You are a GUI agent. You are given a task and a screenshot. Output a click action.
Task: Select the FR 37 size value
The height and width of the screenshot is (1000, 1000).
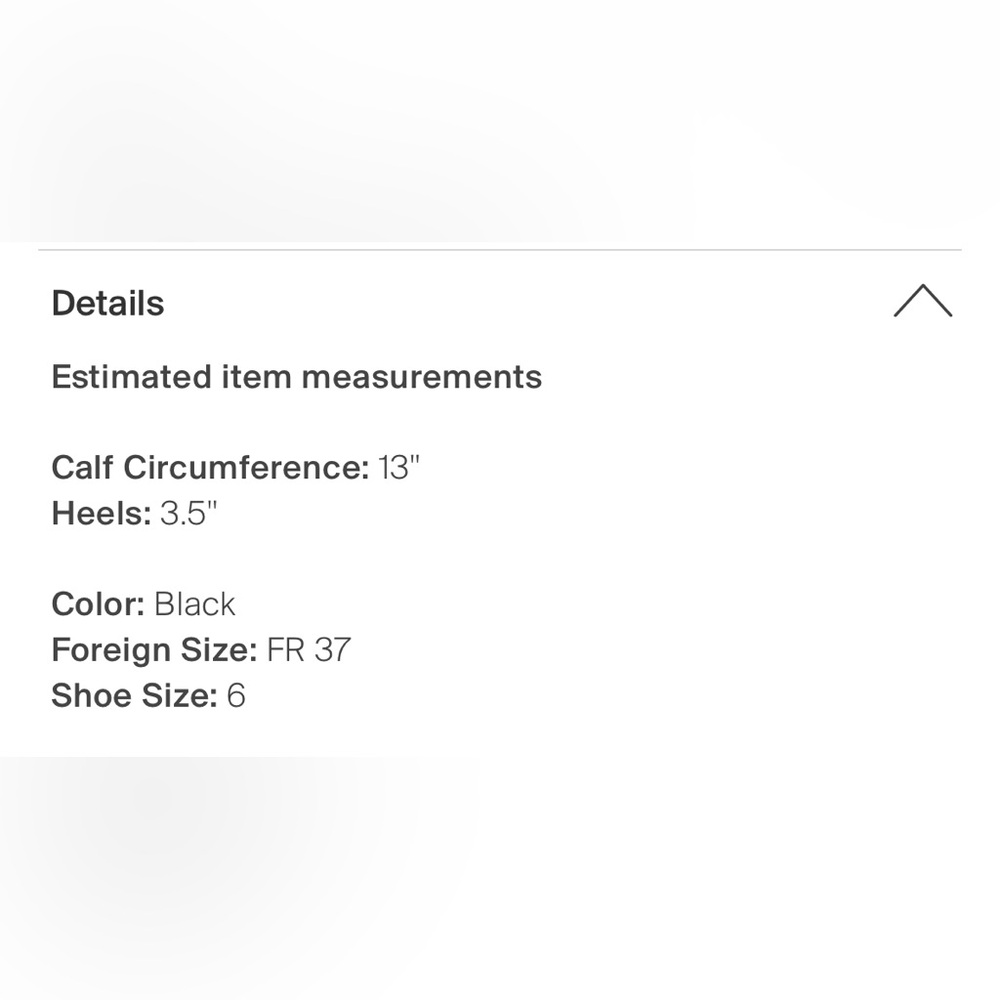(x=309, y=650)
